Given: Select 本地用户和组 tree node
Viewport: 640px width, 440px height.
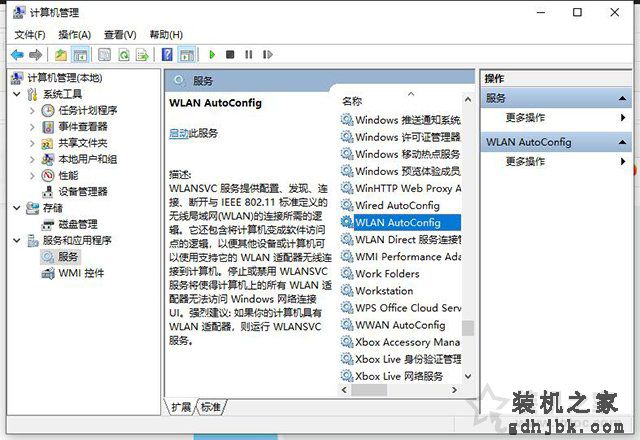Looking at the screenshot, I should pyautogui.click(x=87, y=159).
